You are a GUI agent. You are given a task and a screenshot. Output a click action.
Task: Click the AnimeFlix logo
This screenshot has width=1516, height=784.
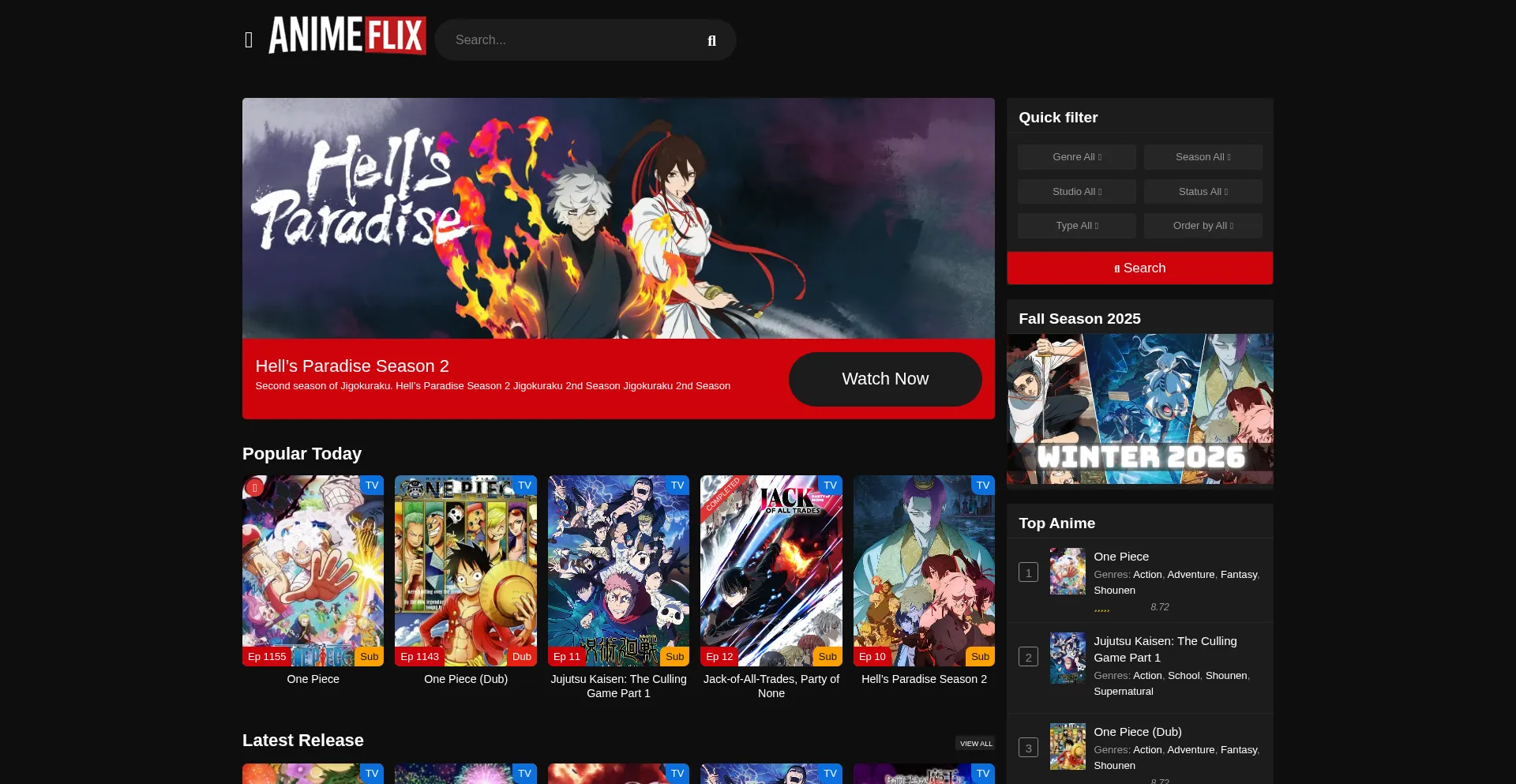click(347, 36)
